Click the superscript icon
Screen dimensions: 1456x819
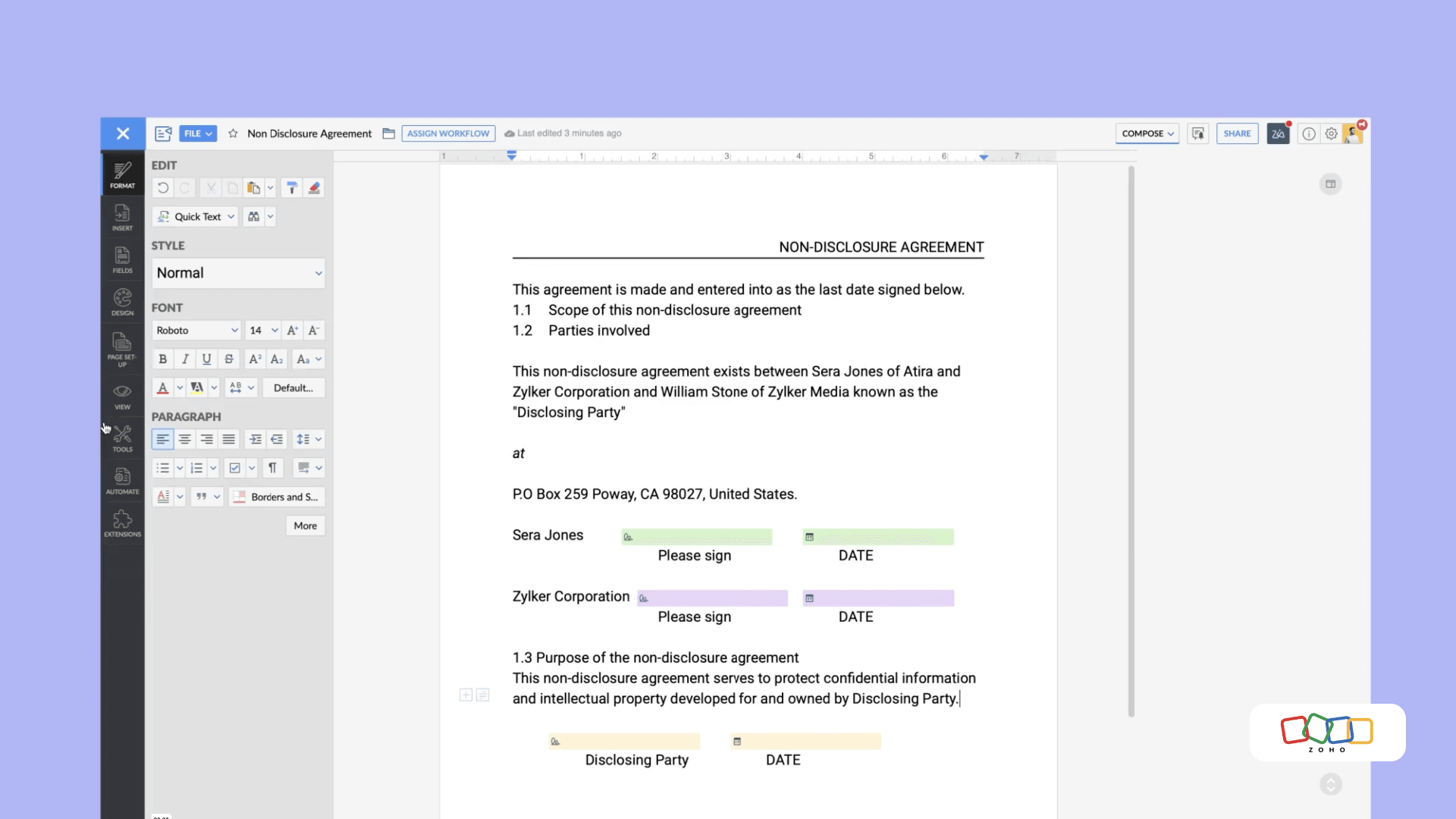point(255,359)
